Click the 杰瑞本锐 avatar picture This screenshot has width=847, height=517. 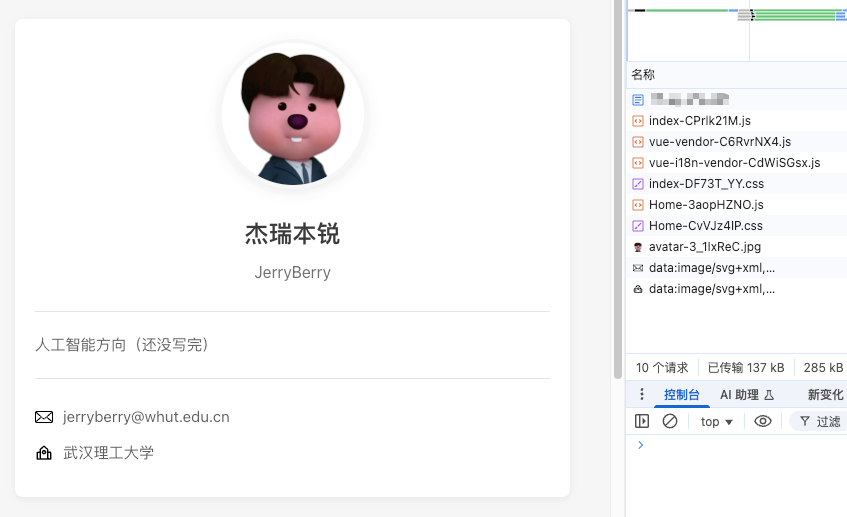(x=293, y=114)
